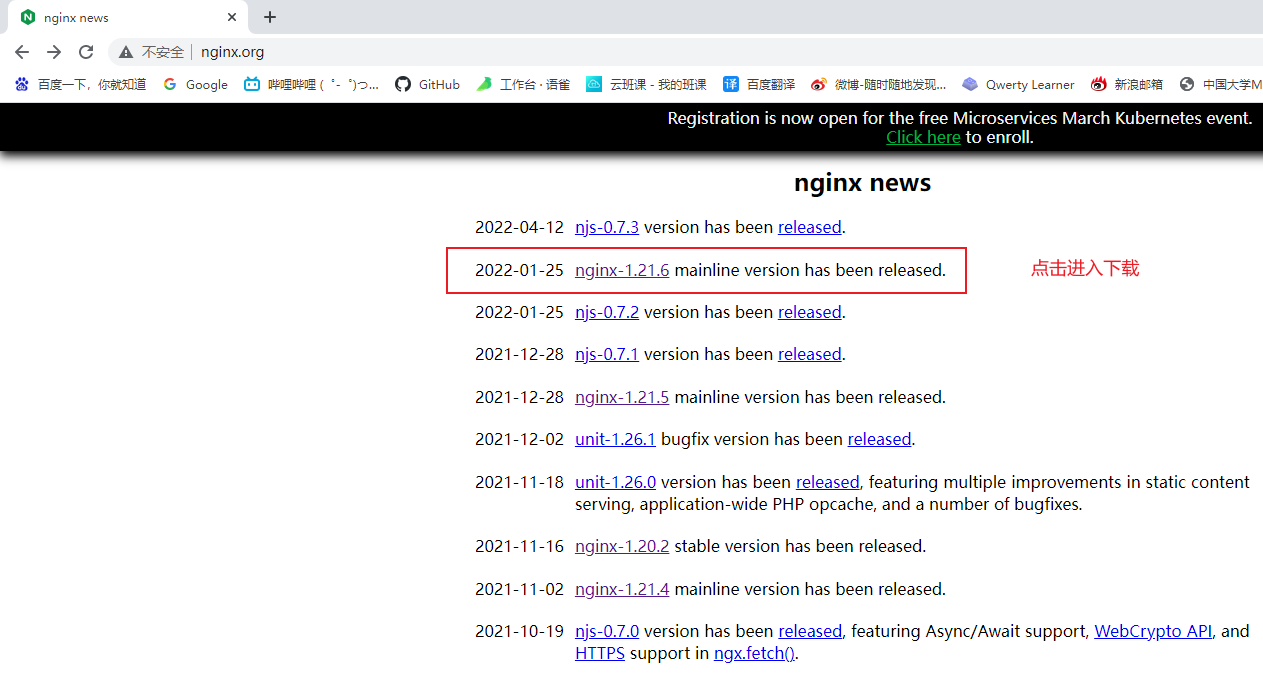Image resolution: width=1263 pixels, height=679 pixels.
Task: Open the 新浪邮箱 bookmark
Action: 1127,85
